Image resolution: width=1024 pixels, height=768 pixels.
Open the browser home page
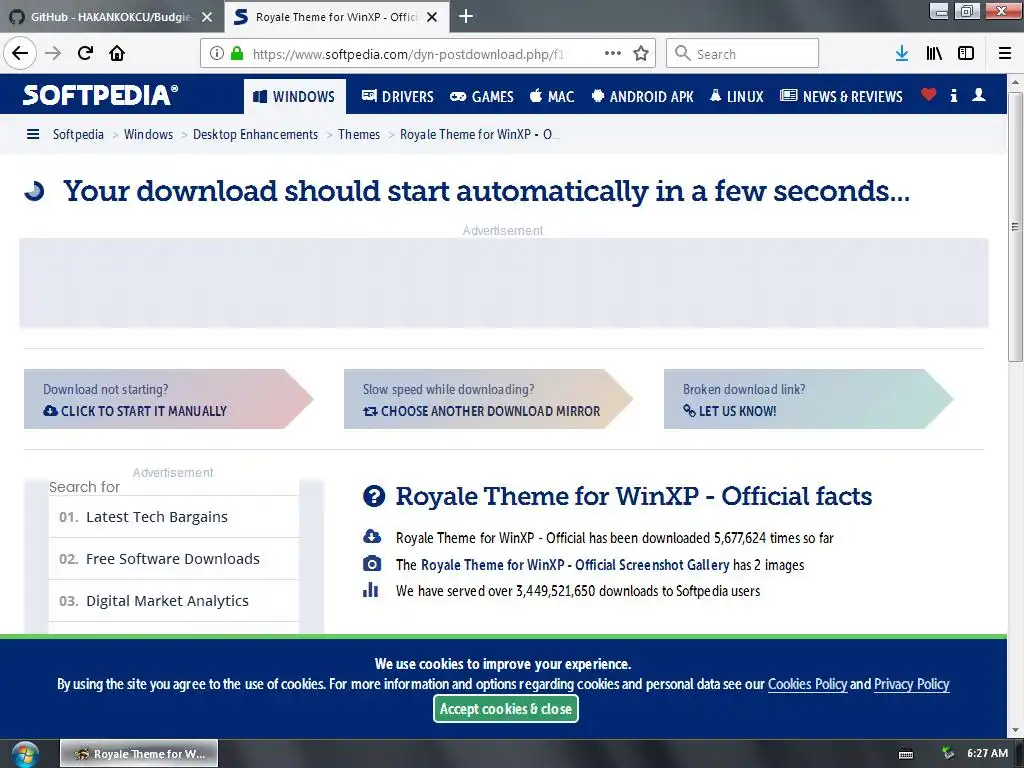click(117, 53)
